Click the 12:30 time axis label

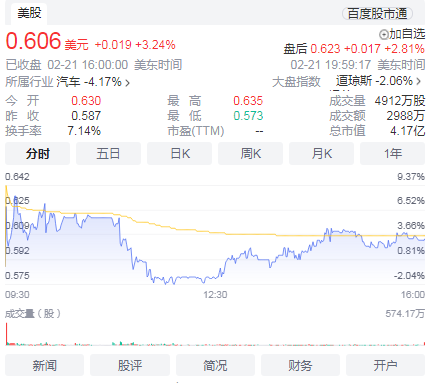(215, 295)
